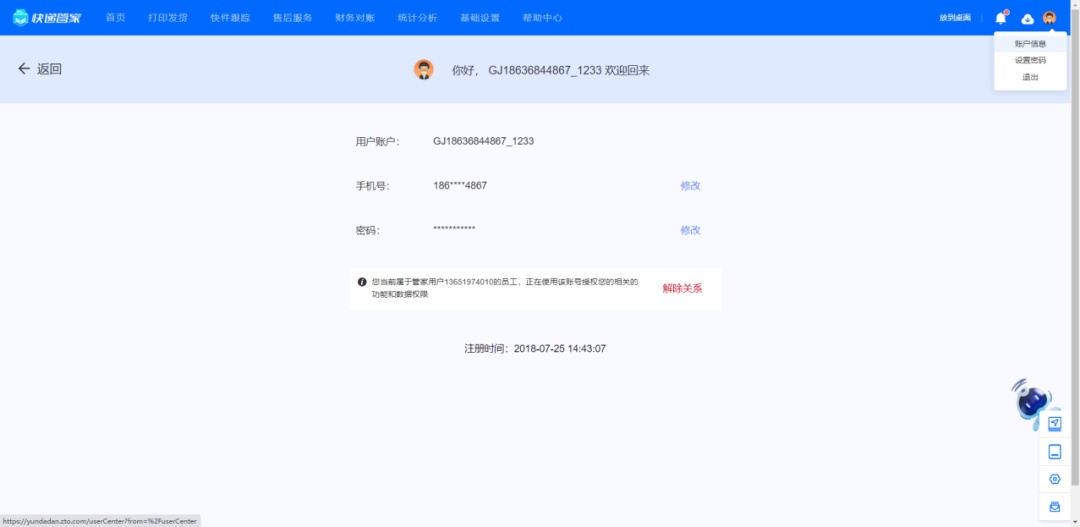
Task: Click 修改 next to the password
Action: pyautogui.click(x=690, y=230)
